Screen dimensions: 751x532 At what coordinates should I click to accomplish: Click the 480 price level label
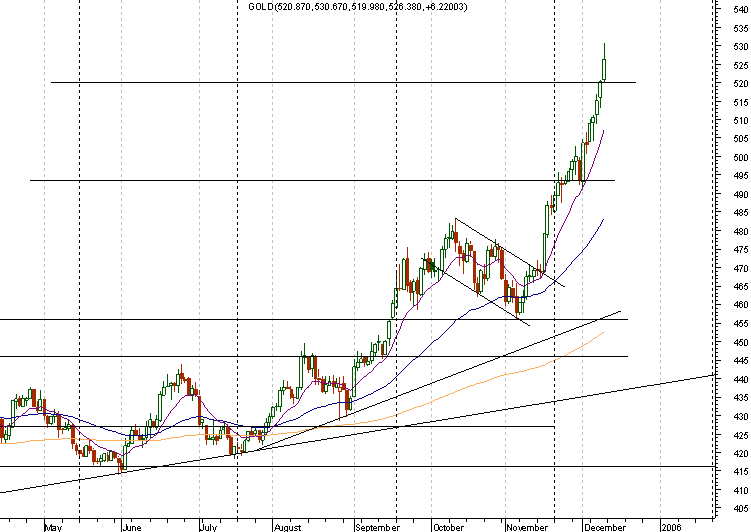pos(740,231)
